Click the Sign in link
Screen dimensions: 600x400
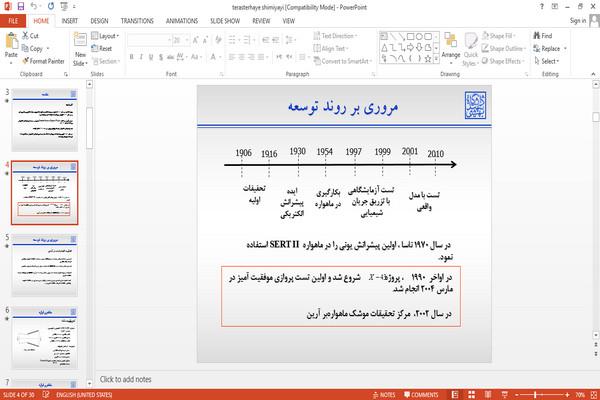pyautogui.click(x=578, y=21)
